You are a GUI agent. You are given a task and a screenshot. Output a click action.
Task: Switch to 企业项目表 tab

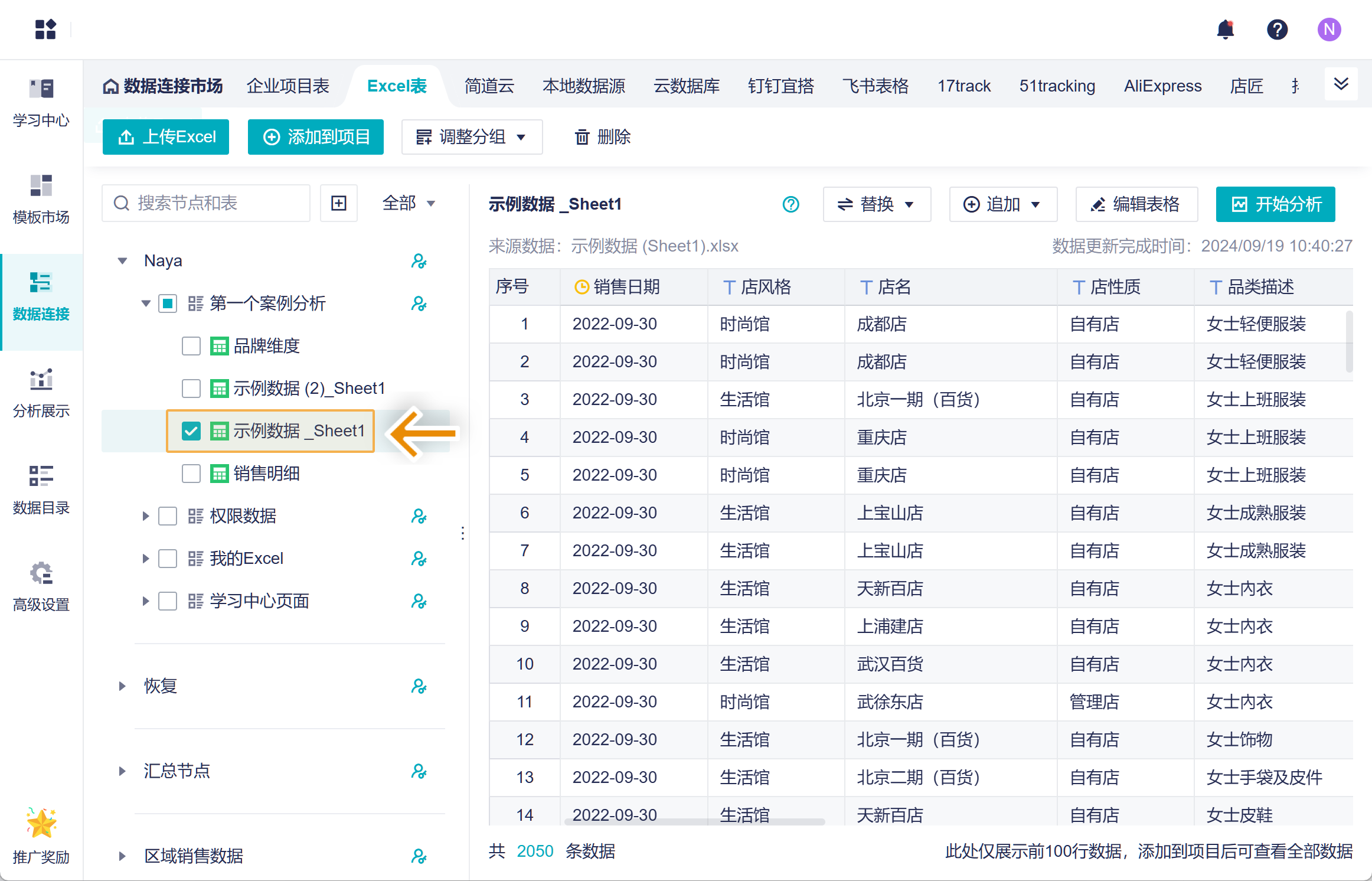coord(288,86)
